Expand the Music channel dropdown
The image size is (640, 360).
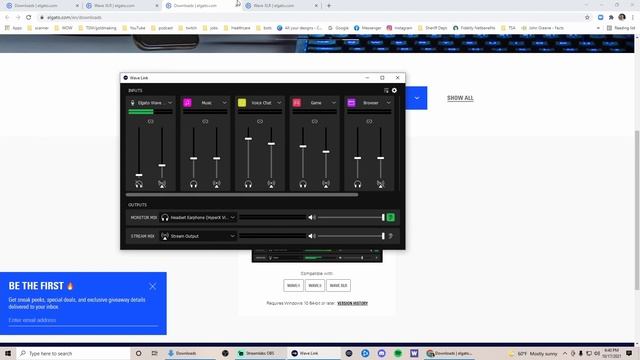pos(224,103)
